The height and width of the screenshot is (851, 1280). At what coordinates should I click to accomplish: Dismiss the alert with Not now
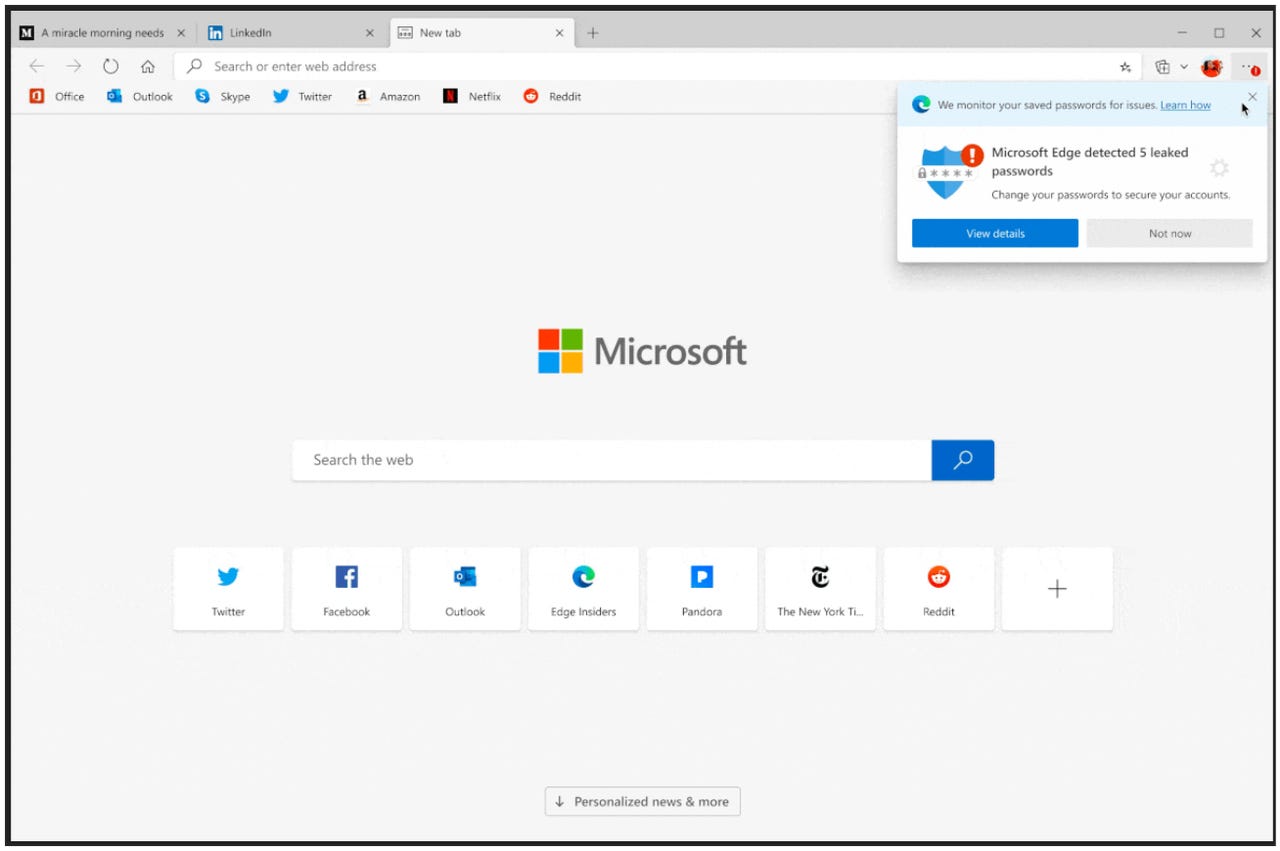pos(1168,233)
